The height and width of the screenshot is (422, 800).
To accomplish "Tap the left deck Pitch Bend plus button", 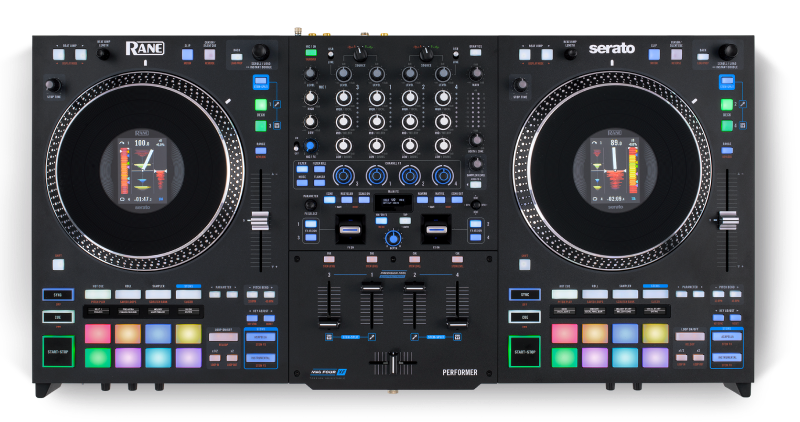I will [x=269, y=294].
